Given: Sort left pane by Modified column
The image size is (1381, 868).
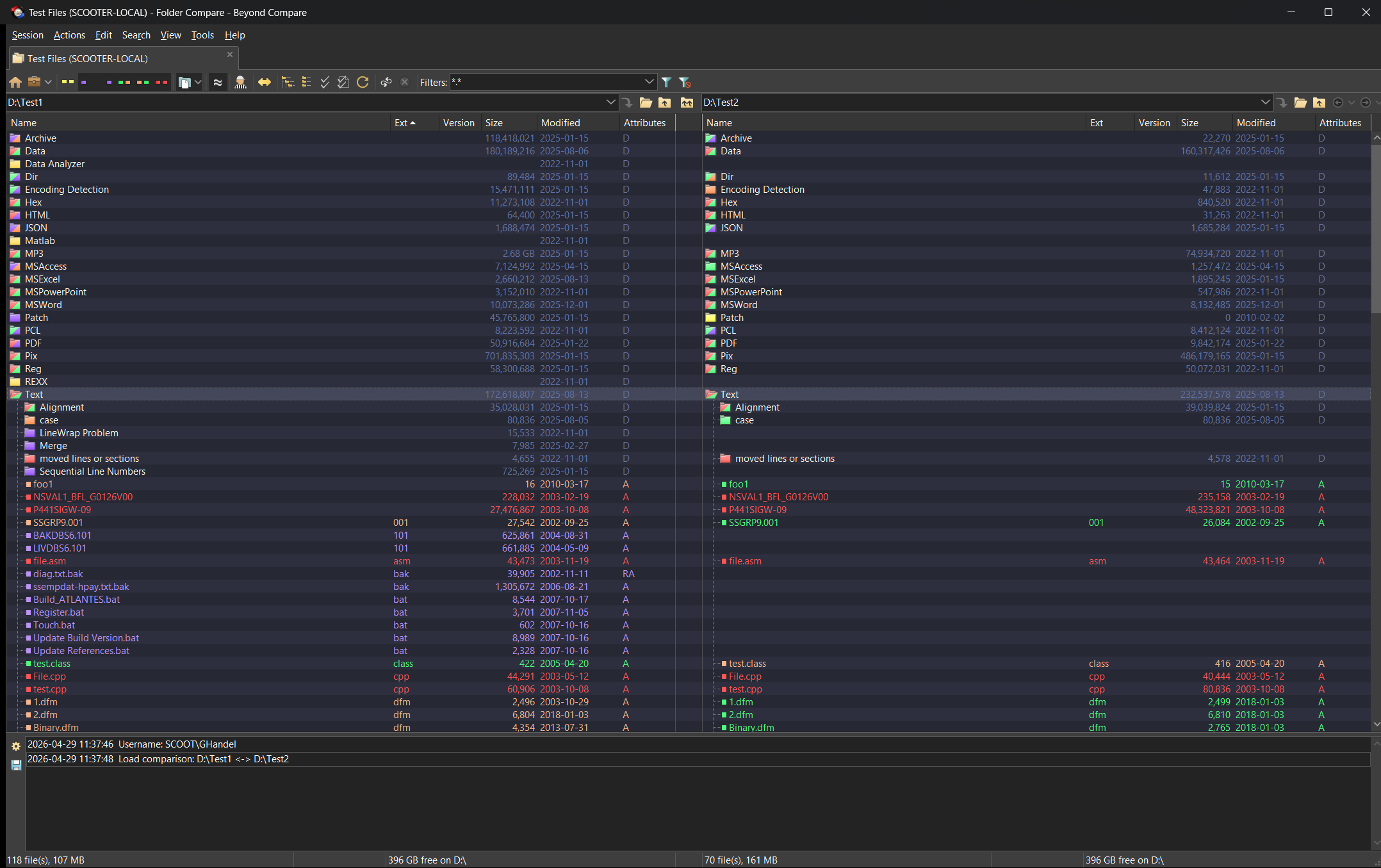Looking at the screenshot, I should 578,122.
